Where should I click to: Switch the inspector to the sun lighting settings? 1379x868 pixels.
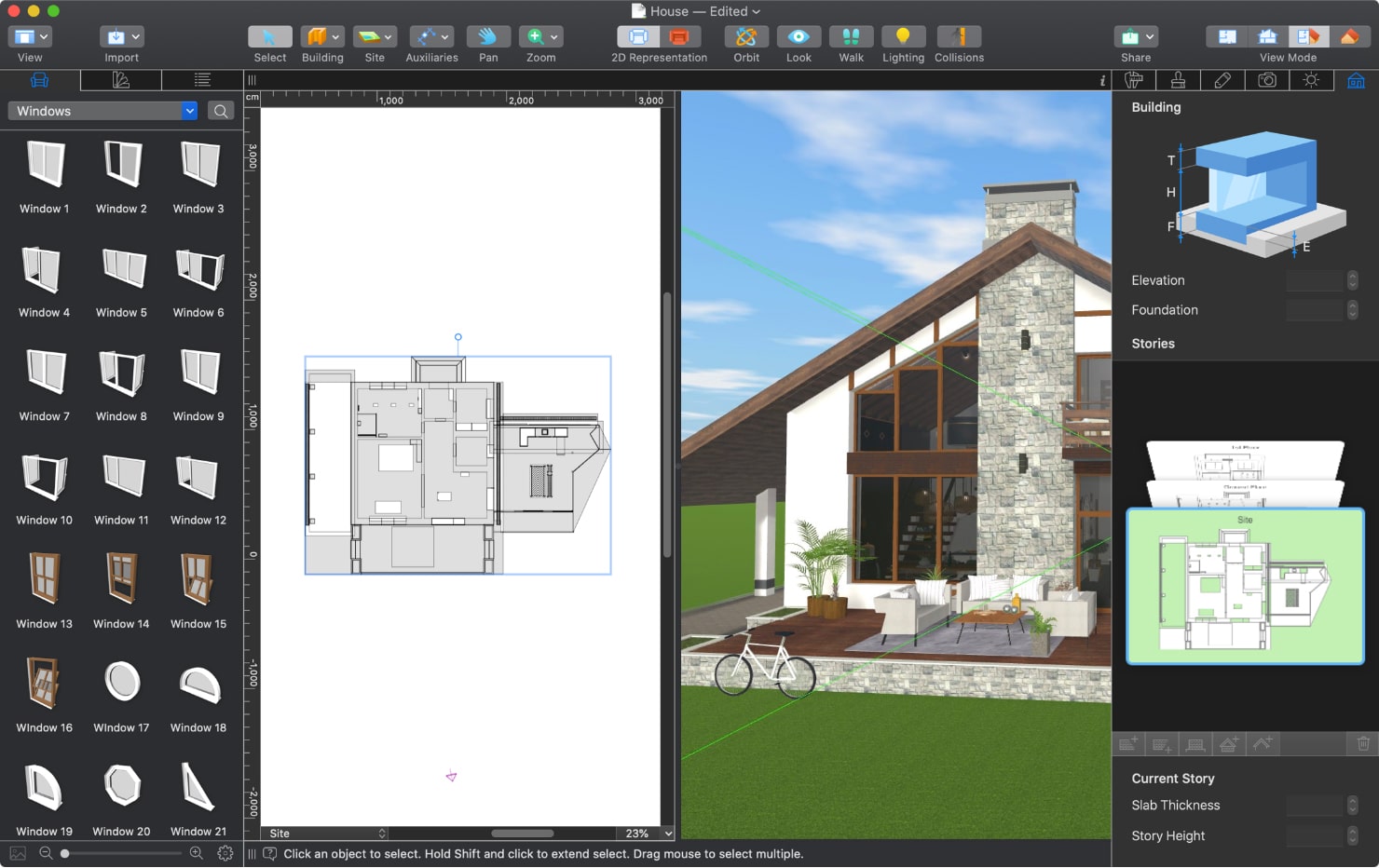pyautogui.click(x=1311, y=80)
